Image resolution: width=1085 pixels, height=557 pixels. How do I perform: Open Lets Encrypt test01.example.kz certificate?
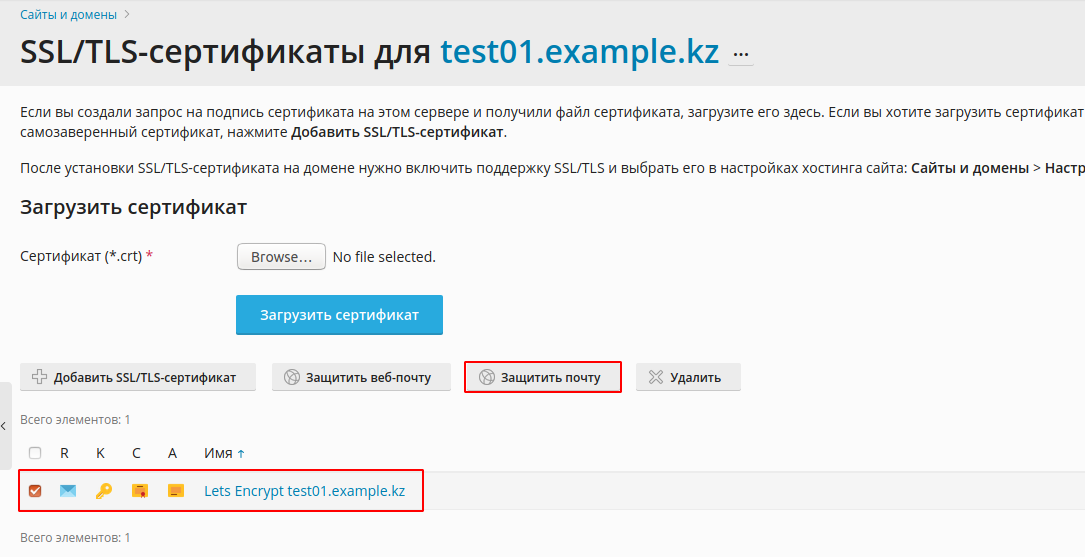click(x=304, y=491)
